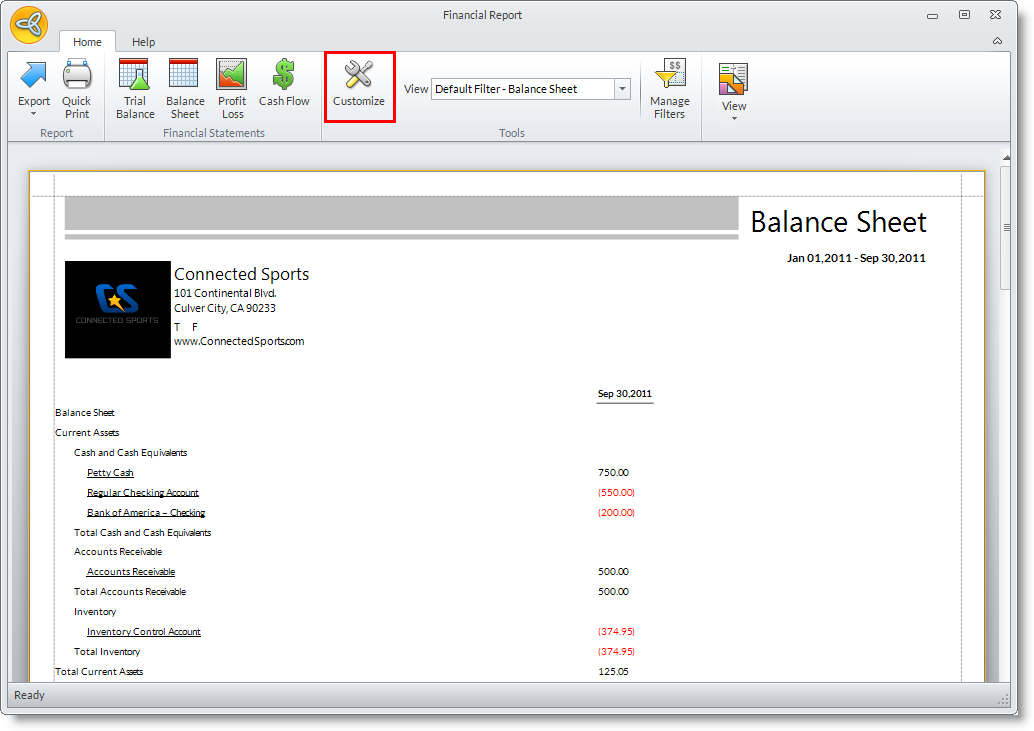Click the vertical scrollbar down arrow
Screen dimensions: 1034x731
(1006, 675)
